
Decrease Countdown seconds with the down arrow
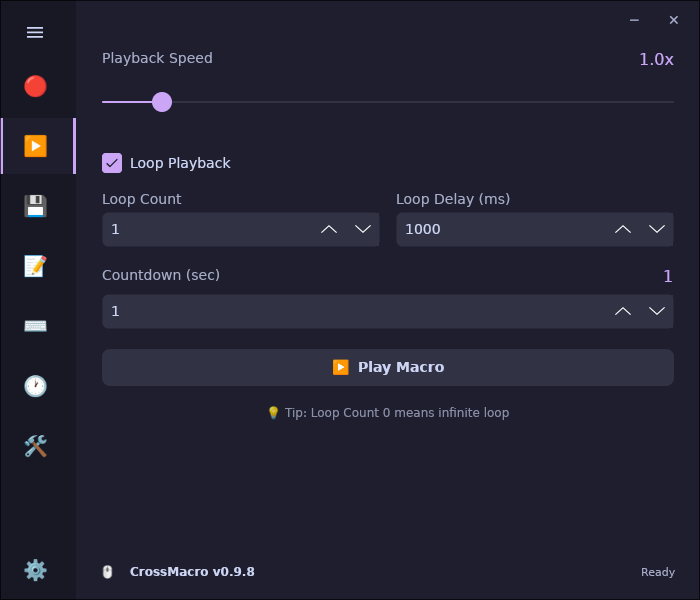[657, 311]
